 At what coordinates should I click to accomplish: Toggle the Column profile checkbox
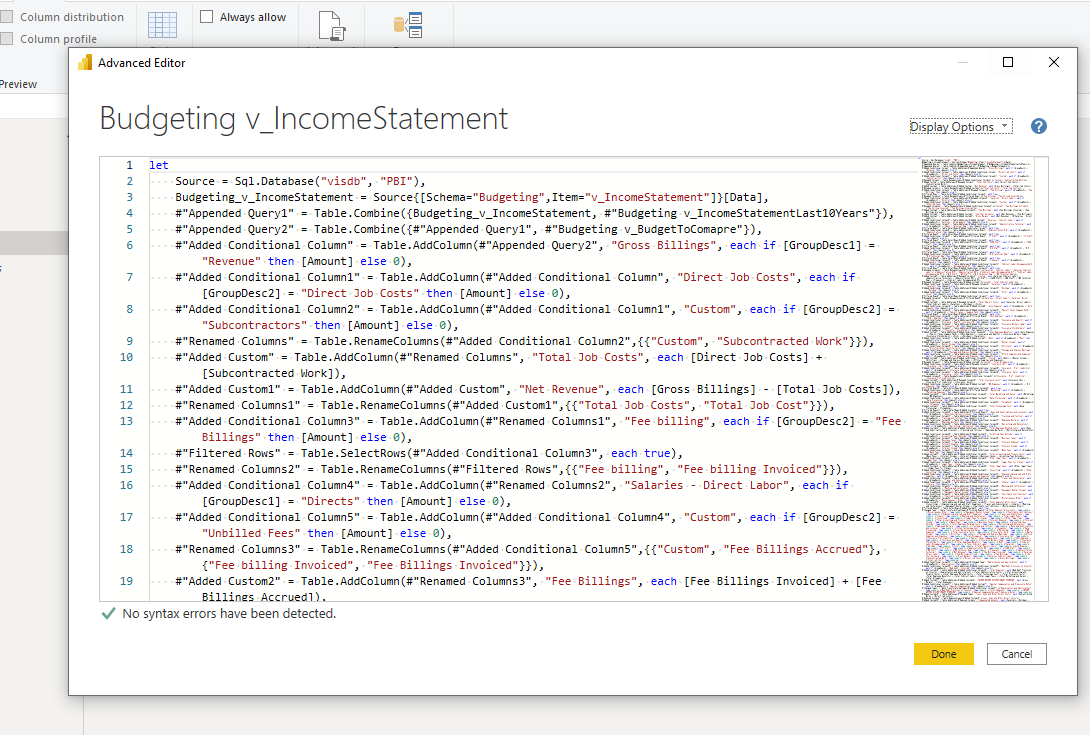pyautogui.click(x=6, y=39)
